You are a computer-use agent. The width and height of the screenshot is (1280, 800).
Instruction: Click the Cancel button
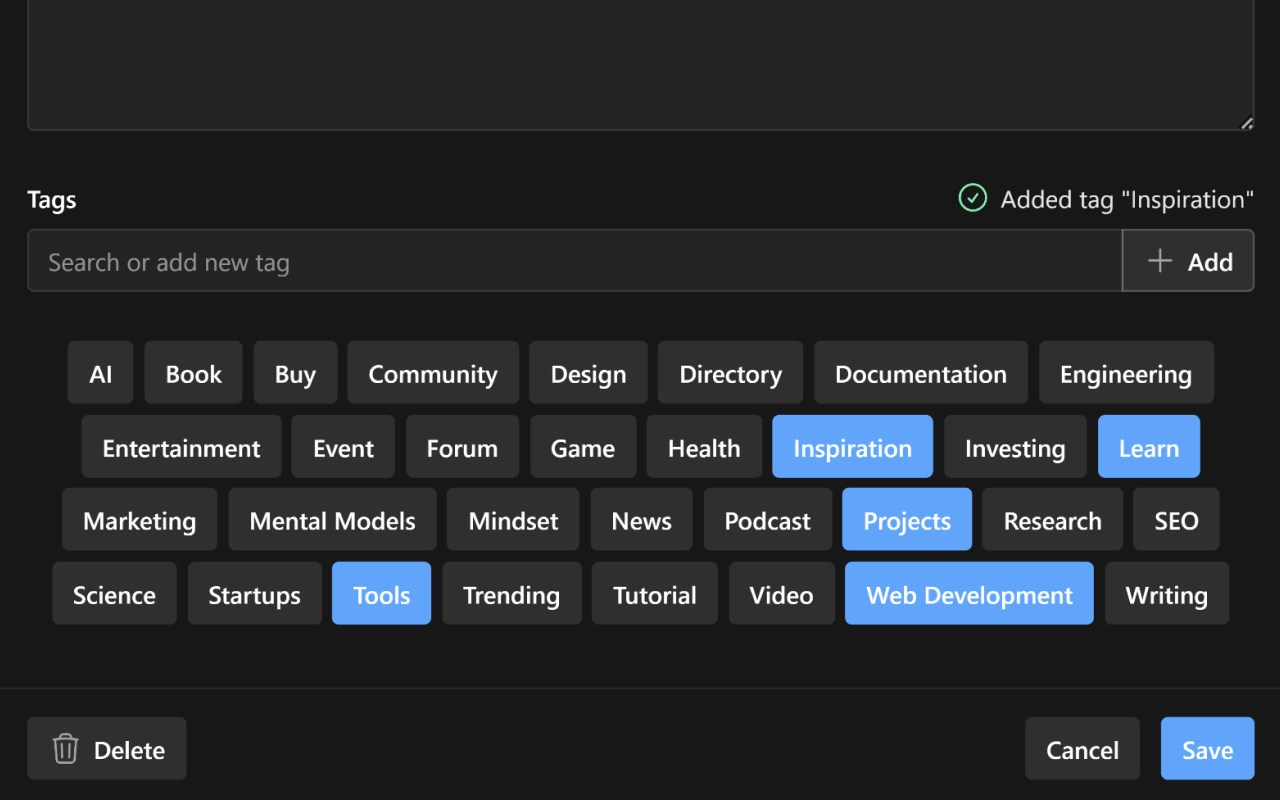click(1082, 749)
